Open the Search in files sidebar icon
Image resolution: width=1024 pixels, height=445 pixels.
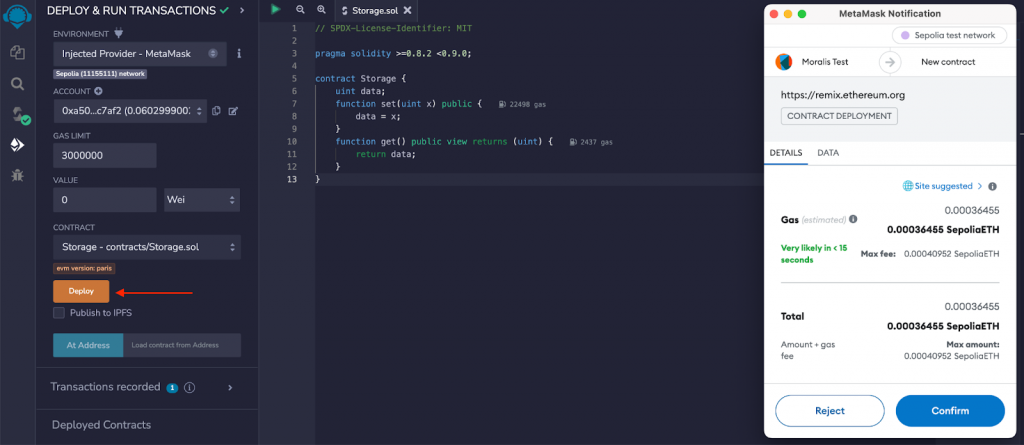coord(18,84)
